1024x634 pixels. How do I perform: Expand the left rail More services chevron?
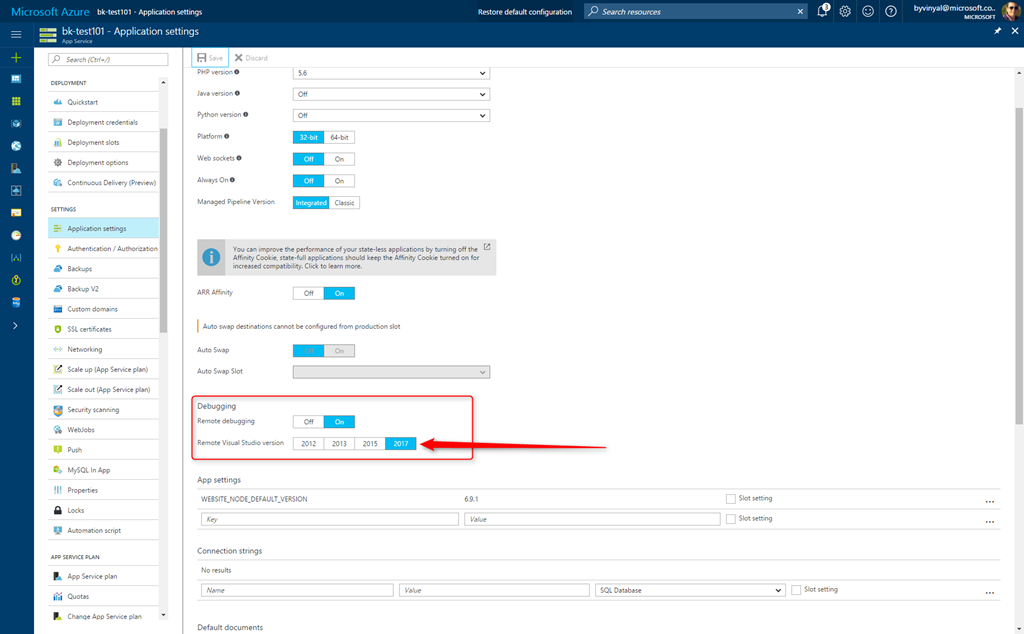click(16, 325)
